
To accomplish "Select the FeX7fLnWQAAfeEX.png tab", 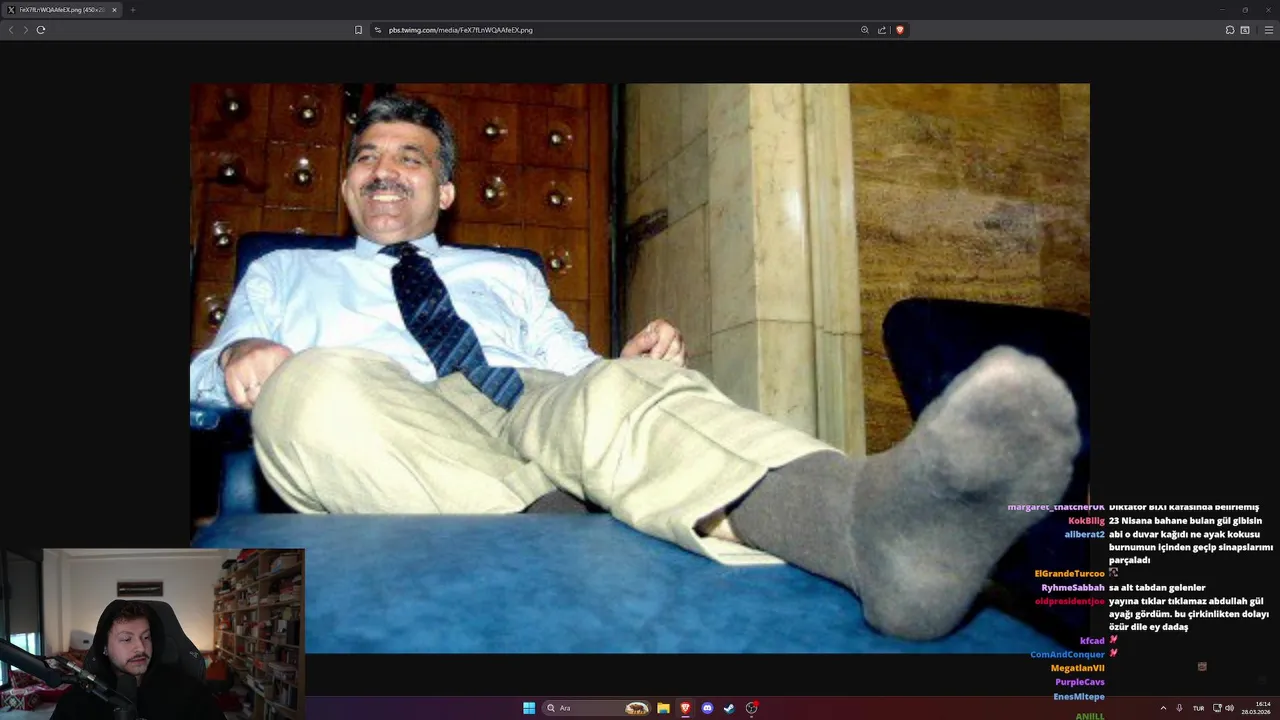I will 62,10.
